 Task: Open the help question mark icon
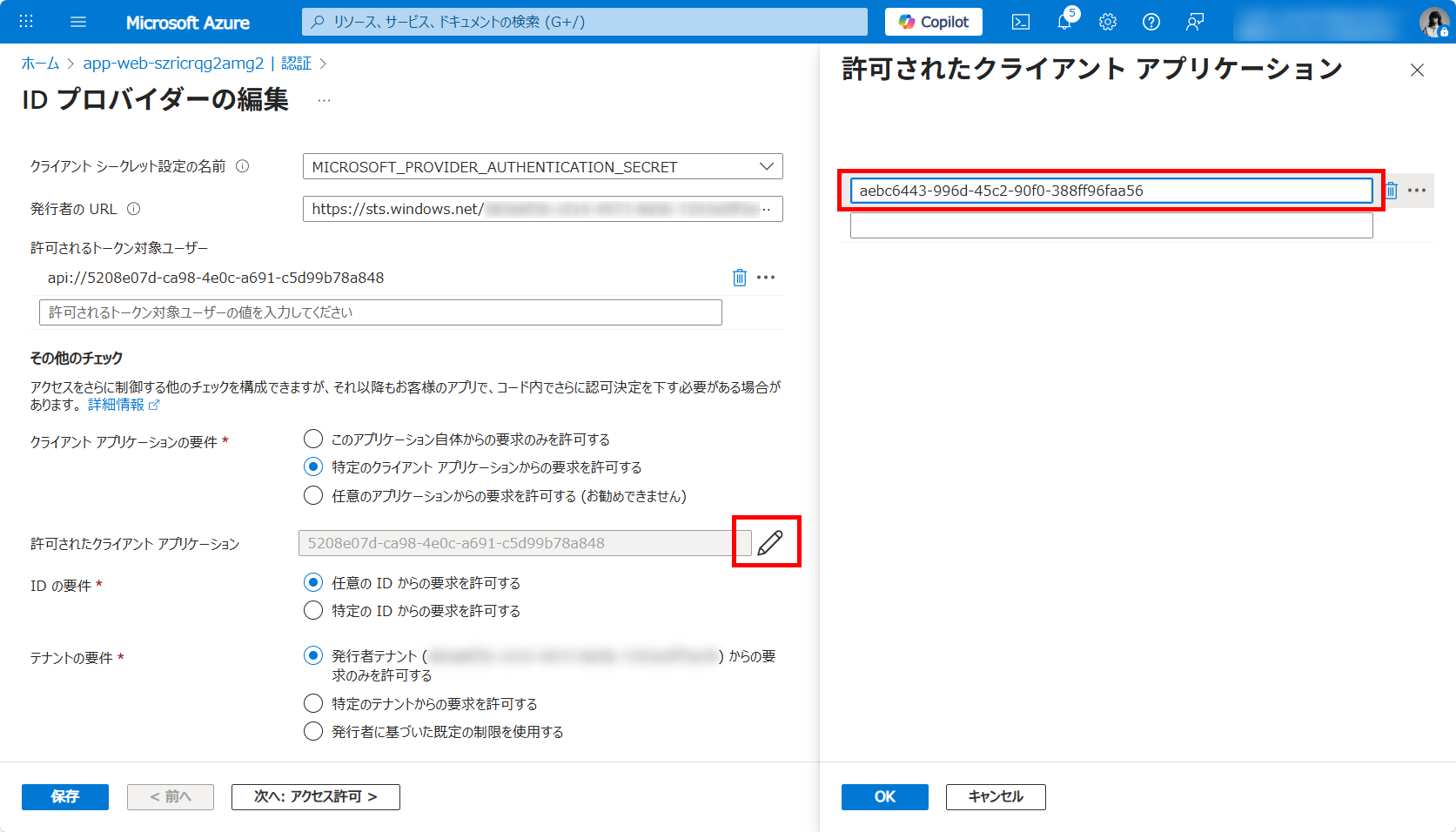pyautogui.click(x=1151, y=22)
